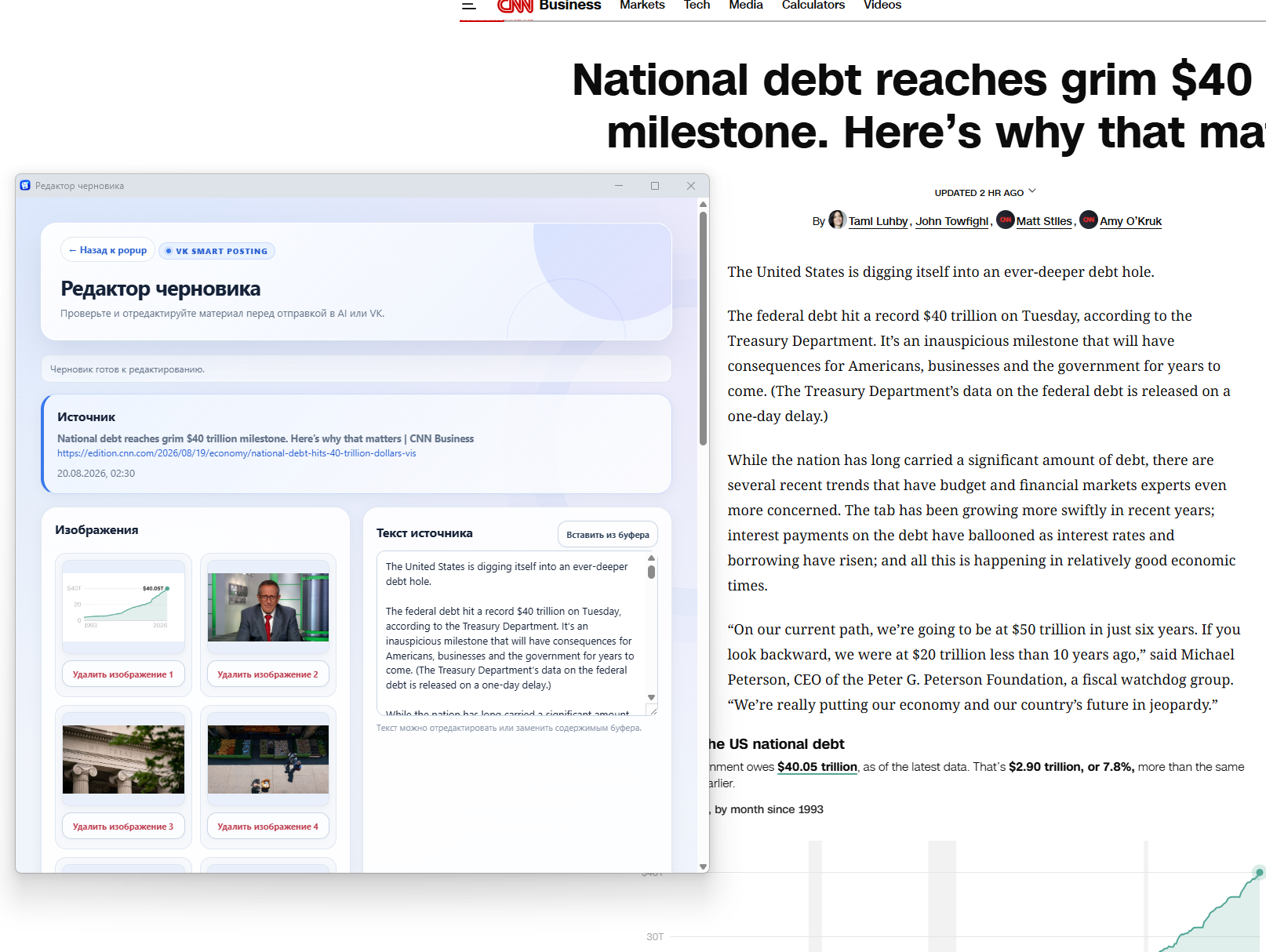The height and width of the screenshot is (952, 1266).
Task: Select the thumbnail of man in suit
Action: click(268, 607)
